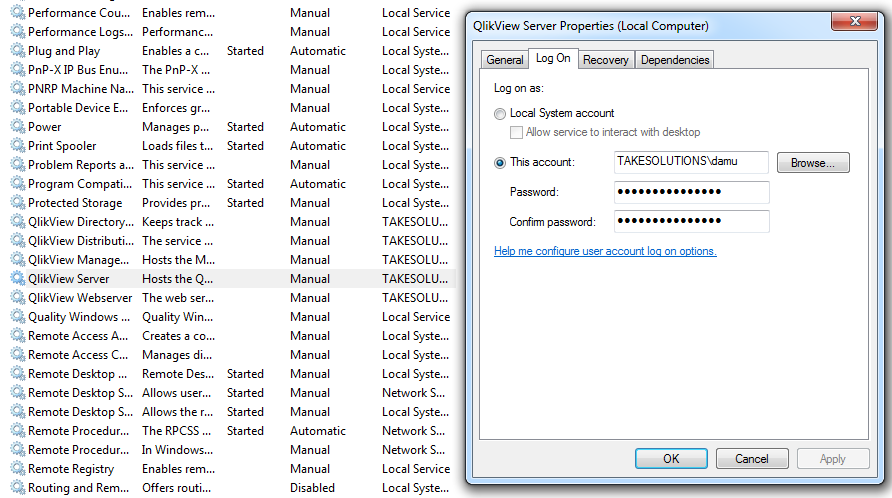The height and width of the screenshot is (498, 892).
Task: Click the Power service gear icon
Action: coord(17,127)
